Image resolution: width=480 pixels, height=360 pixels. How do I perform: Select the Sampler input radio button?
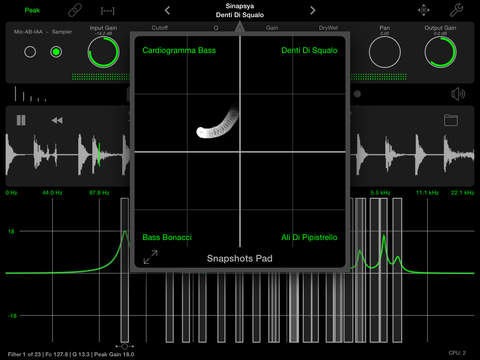[56, 52]
